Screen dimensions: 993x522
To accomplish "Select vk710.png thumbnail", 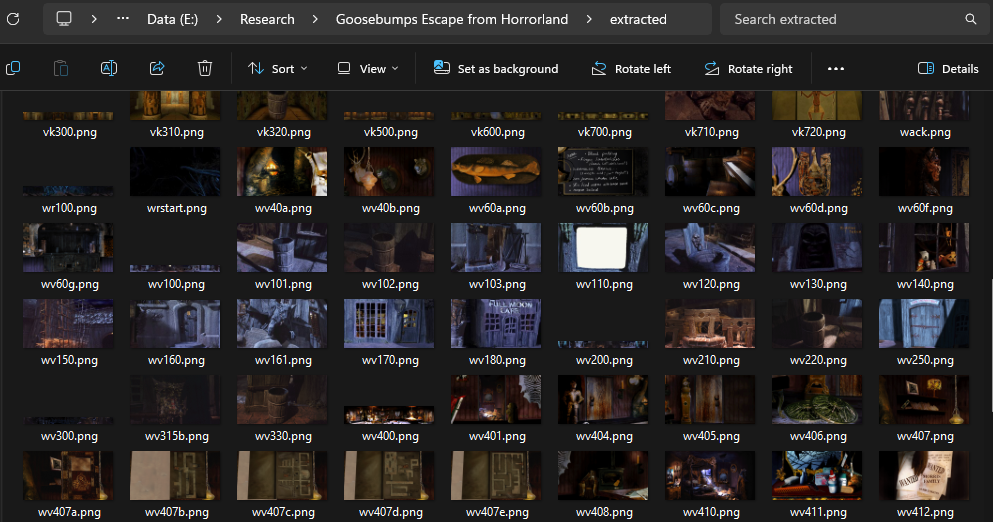I will point(711,105).
